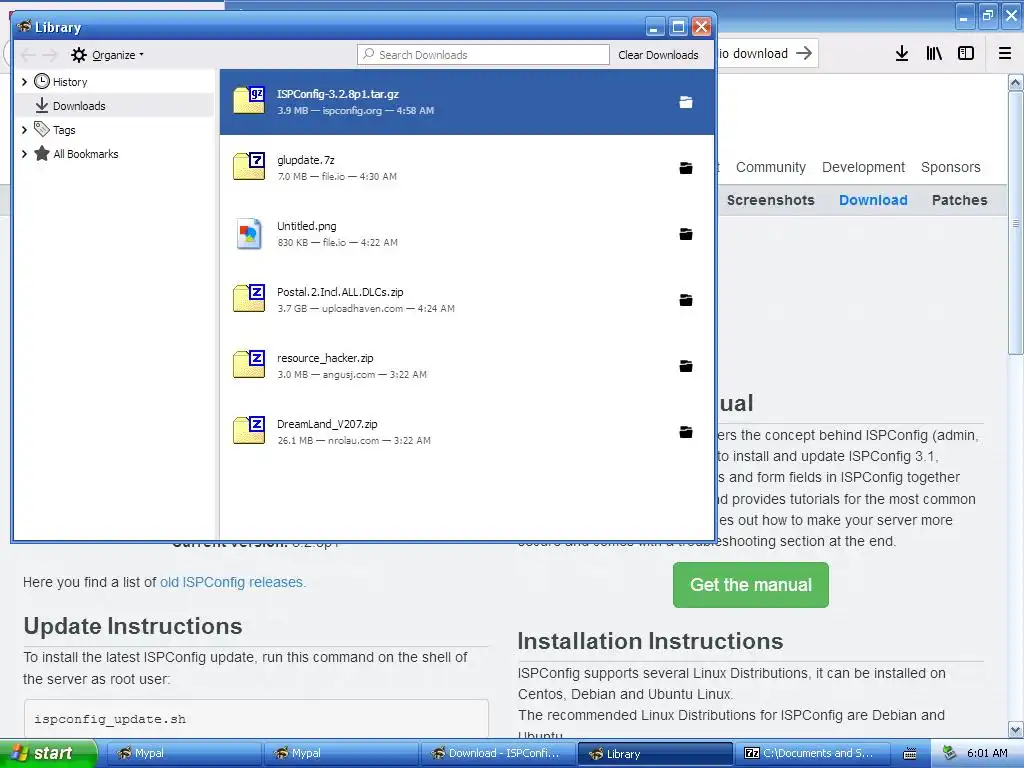Open the Organize dropdown menu
1024x768 pixels.
coord(108,55)
